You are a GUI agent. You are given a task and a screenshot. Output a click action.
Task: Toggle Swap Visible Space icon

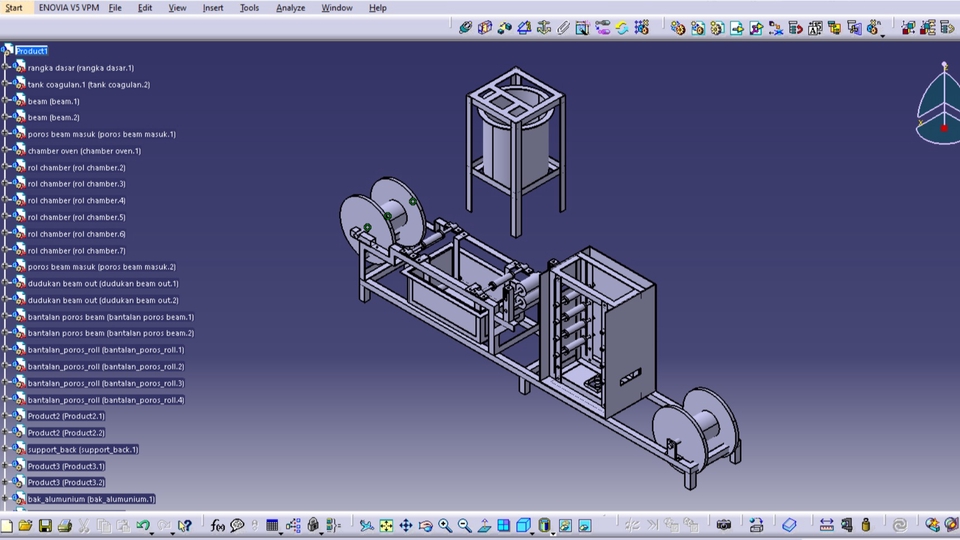pos(584,525)
